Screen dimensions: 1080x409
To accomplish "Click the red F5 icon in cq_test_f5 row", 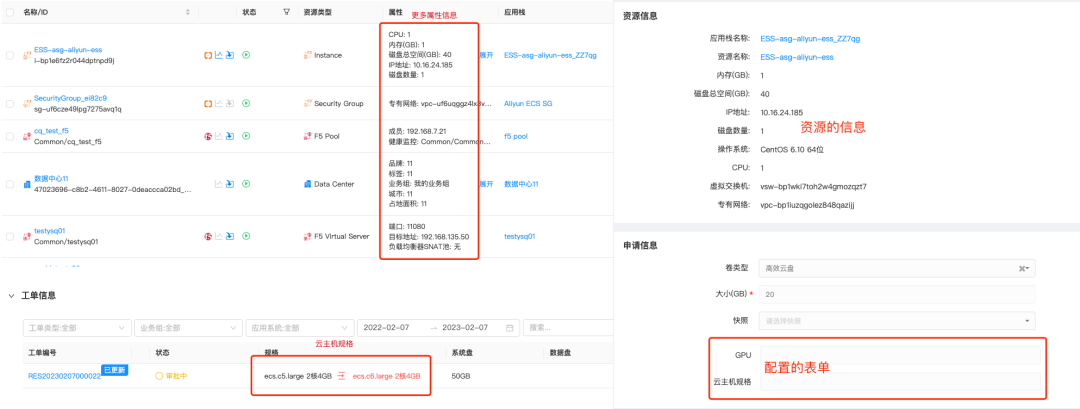I will click(x=207, y=136).
